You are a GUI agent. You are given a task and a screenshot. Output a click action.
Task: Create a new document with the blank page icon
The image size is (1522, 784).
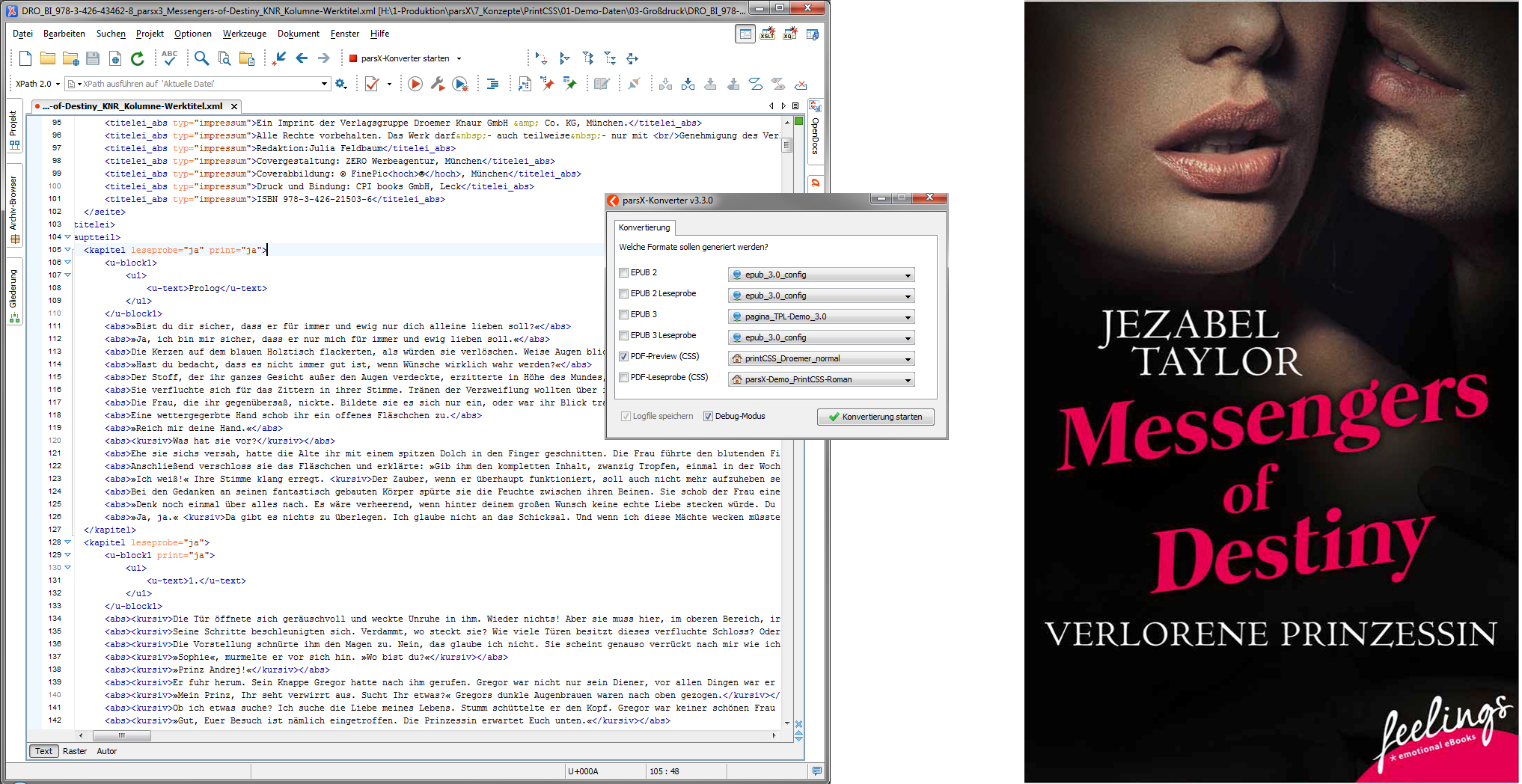click(25, 58)
